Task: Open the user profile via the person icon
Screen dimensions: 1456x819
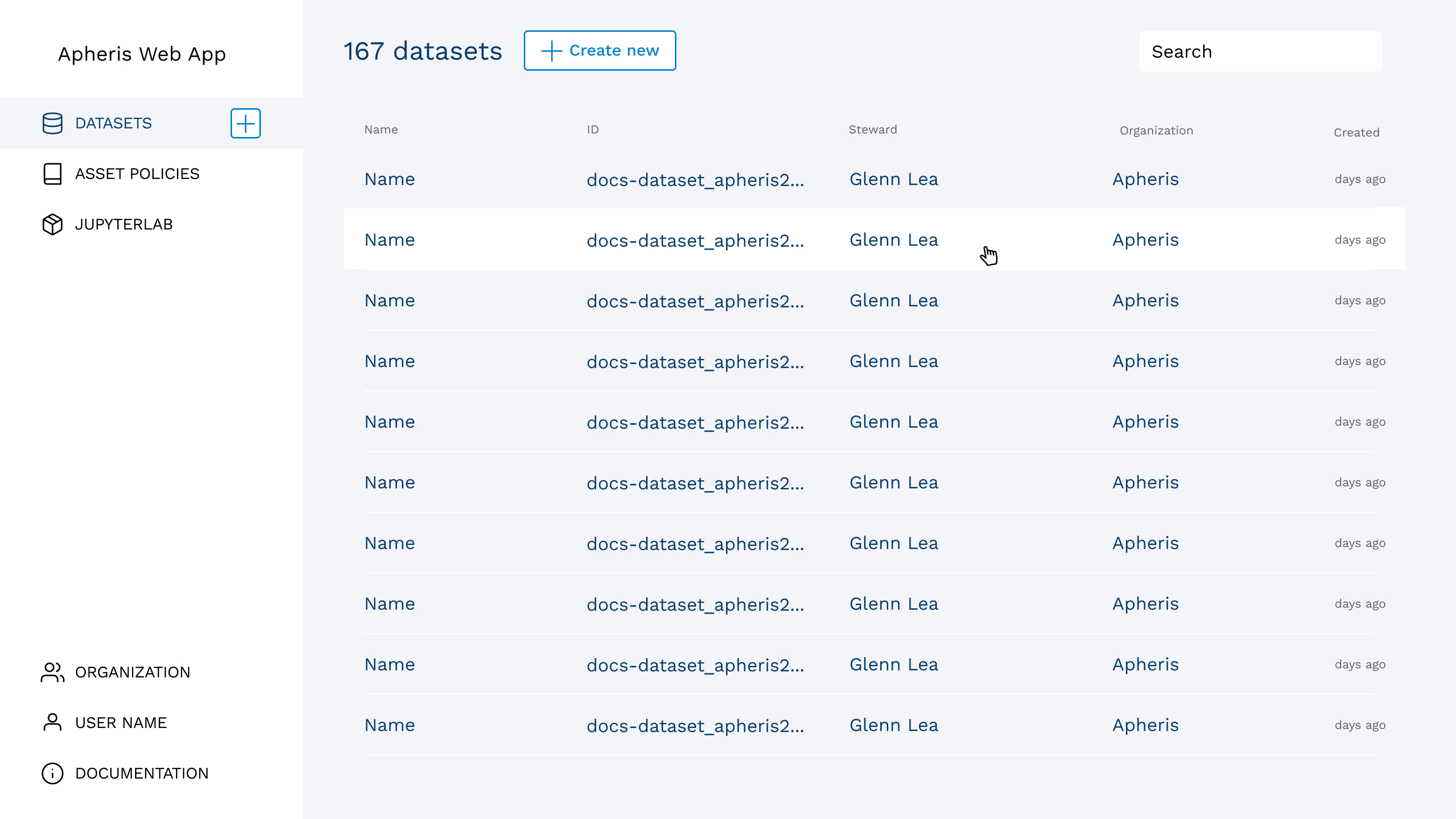Action: pos(52,722)
